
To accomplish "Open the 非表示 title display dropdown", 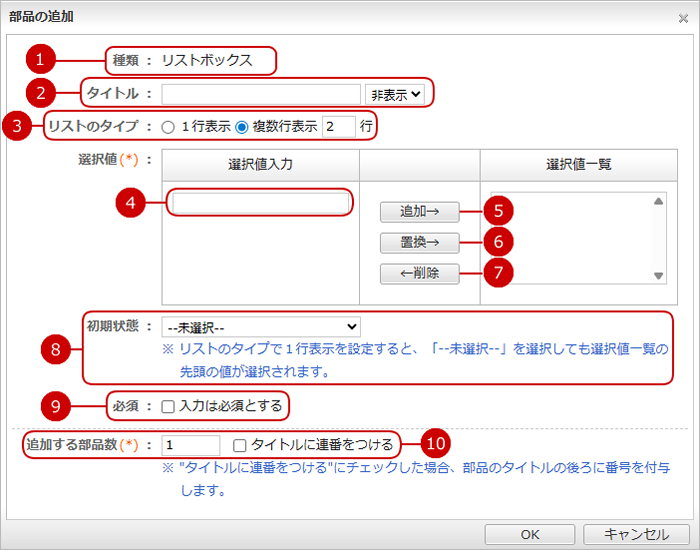I will tap(395, 94).
